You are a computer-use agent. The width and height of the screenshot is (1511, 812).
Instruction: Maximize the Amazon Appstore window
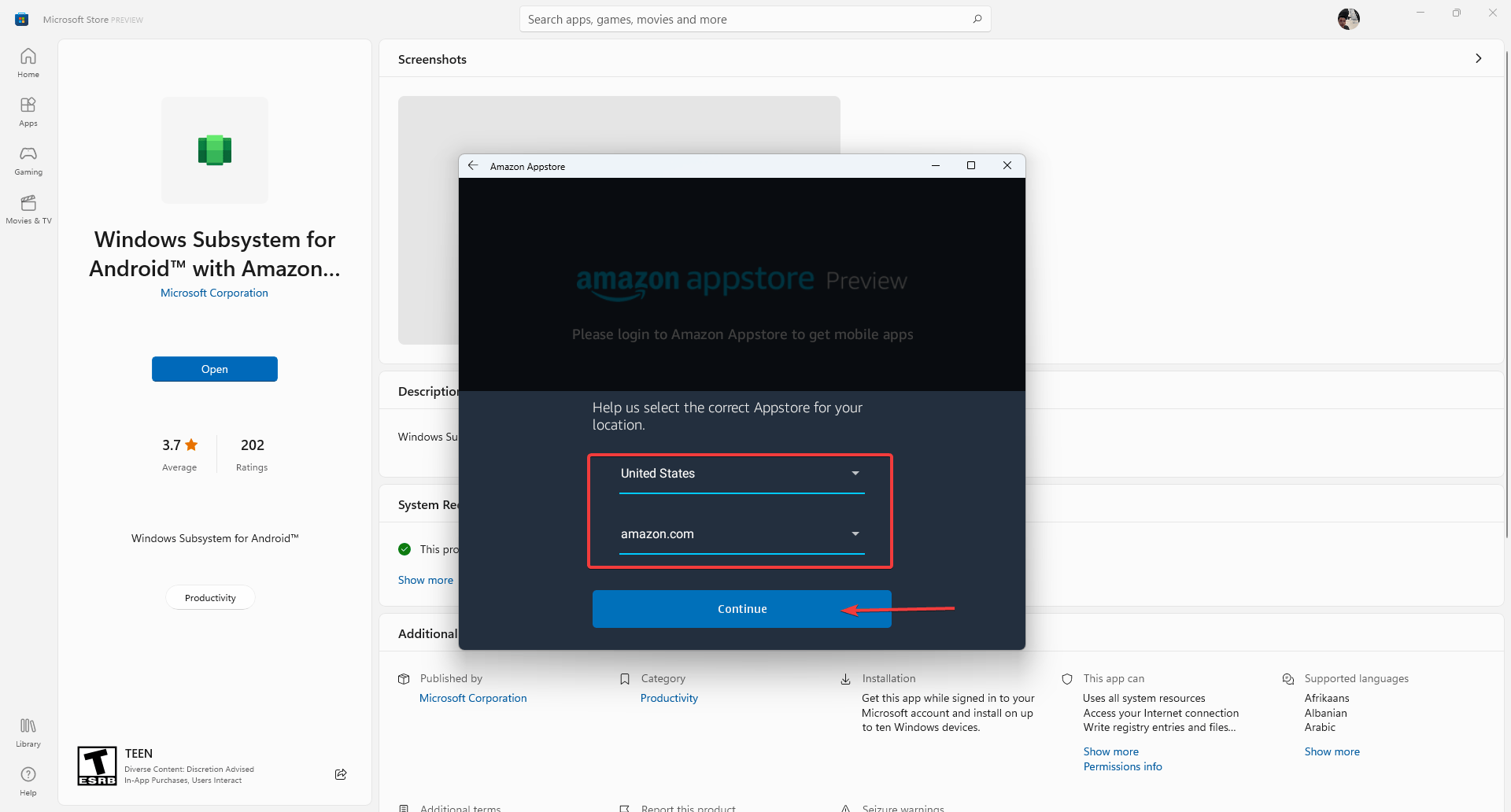click(971, 166)
